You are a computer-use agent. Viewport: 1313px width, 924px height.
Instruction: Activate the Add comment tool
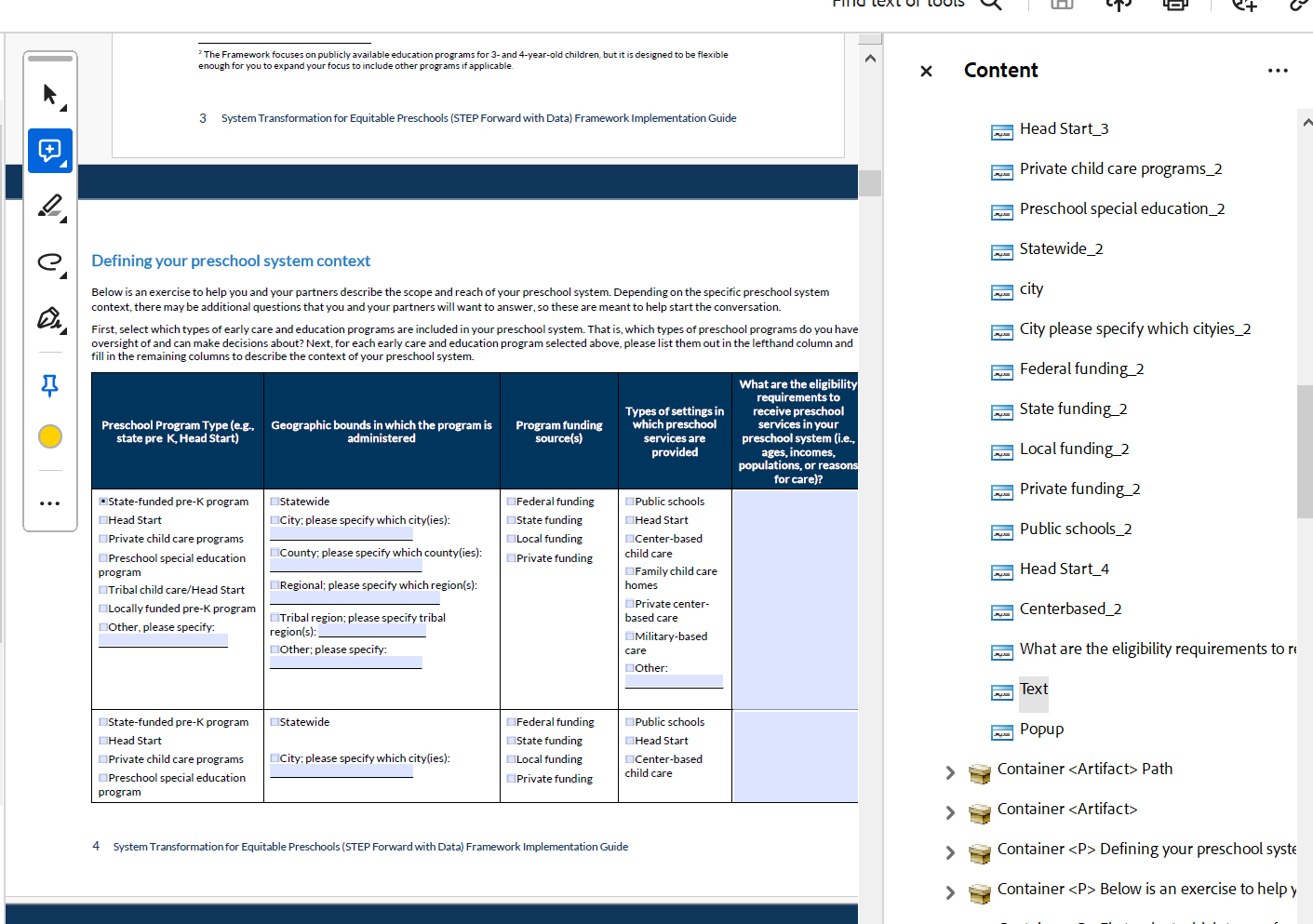coord(49,149)
